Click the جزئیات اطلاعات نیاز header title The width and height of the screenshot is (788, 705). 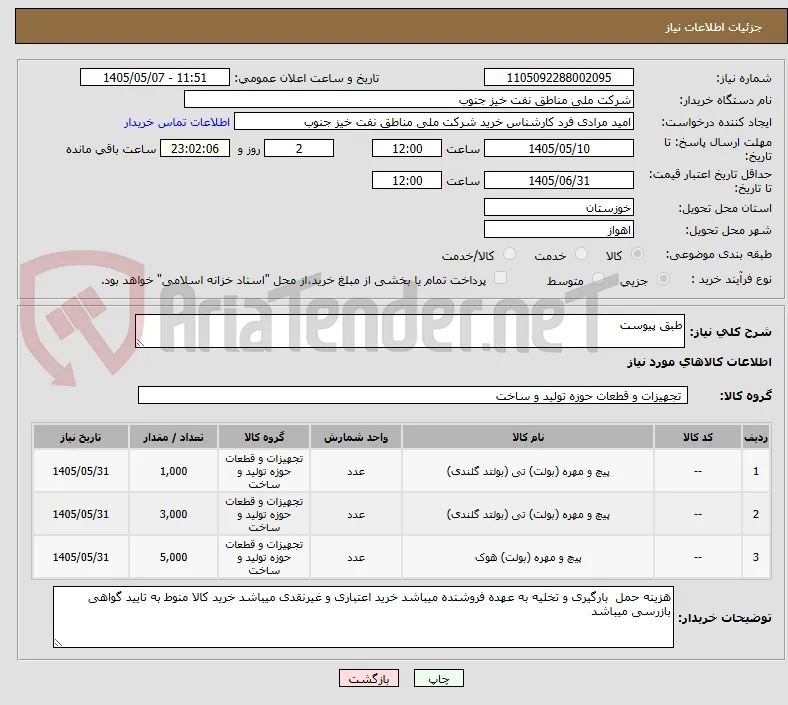pyautogui.click(x=714, y=27)
